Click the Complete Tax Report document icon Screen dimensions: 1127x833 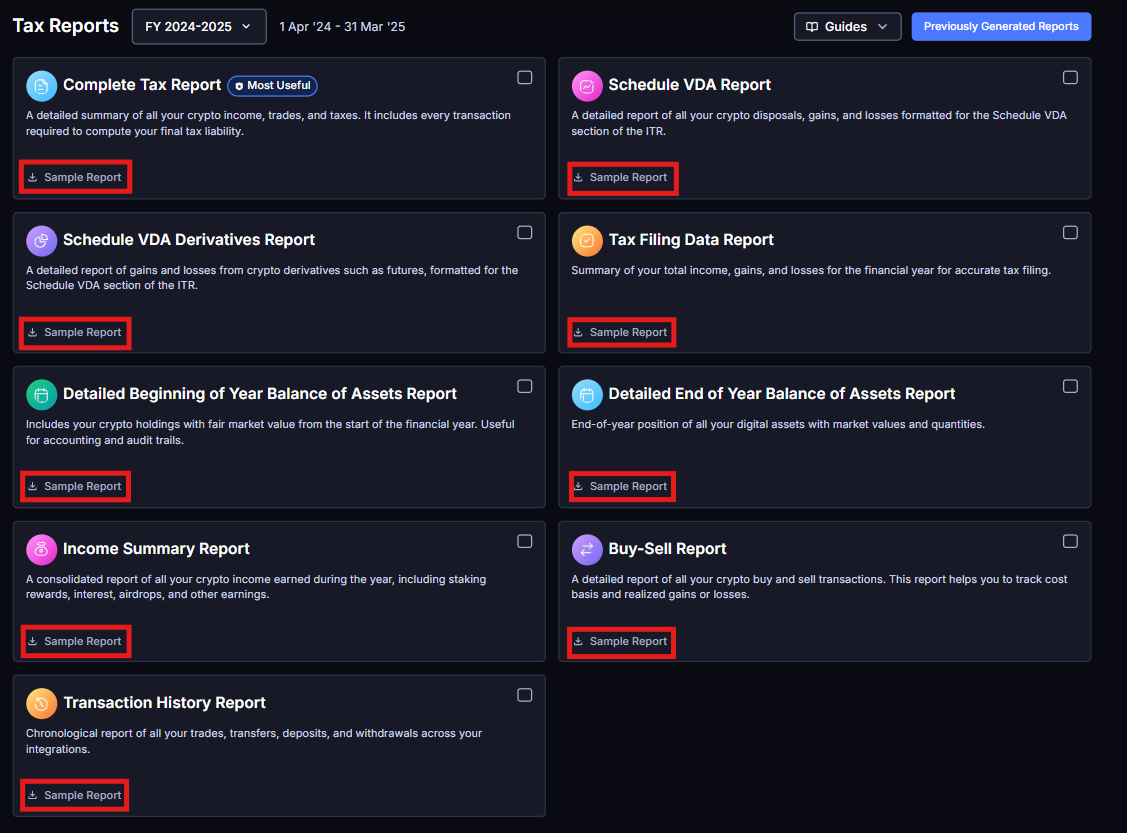click(42, 86)
